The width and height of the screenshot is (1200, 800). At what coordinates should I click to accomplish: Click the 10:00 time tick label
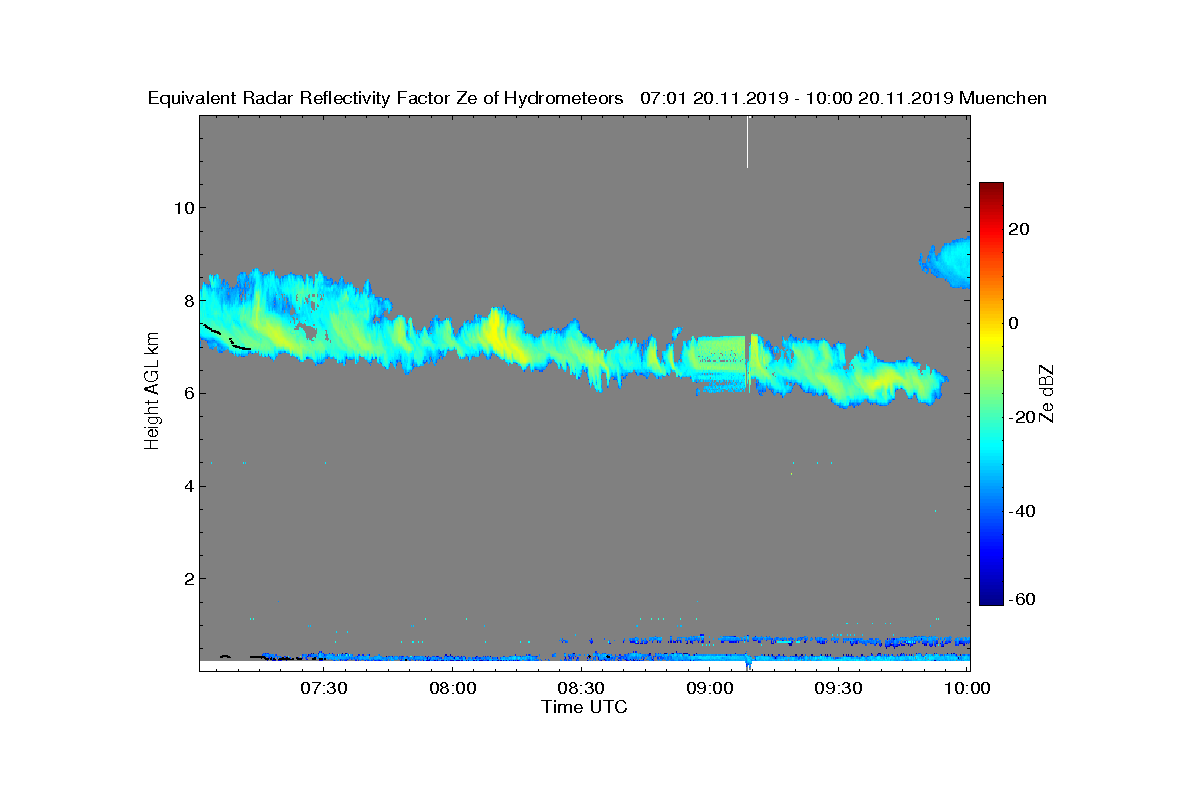tap(966, 688)
